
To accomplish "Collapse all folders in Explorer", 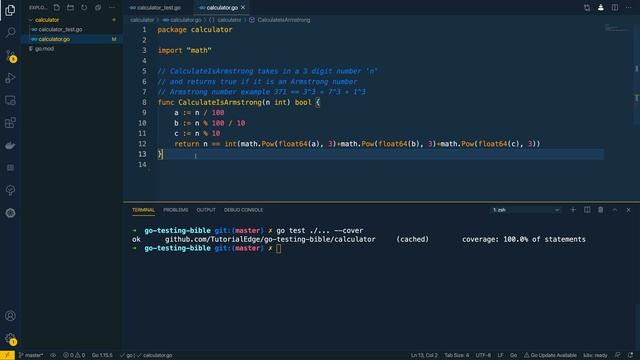I will [98, 7].
